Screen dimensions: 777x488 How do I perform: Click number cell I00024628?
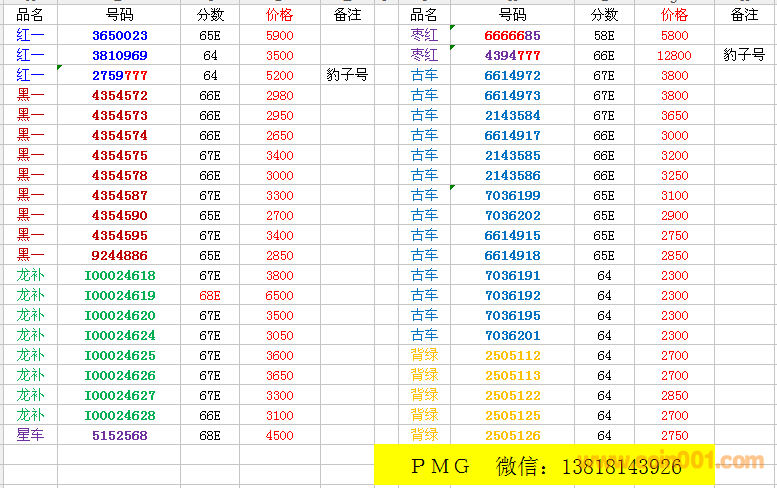[119, 415]
